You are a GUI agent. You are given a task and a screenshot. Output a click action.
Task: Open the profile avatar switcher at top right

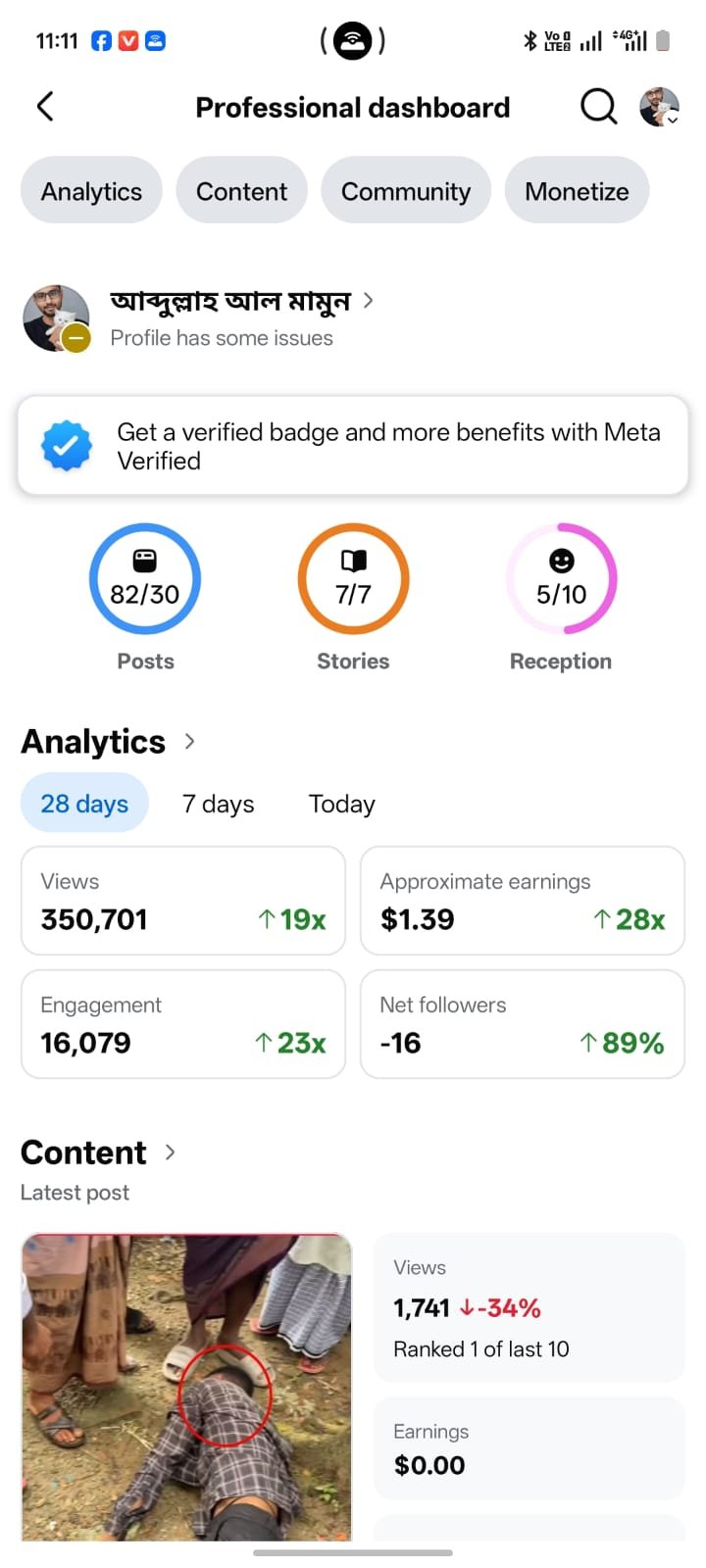(660, 107)
